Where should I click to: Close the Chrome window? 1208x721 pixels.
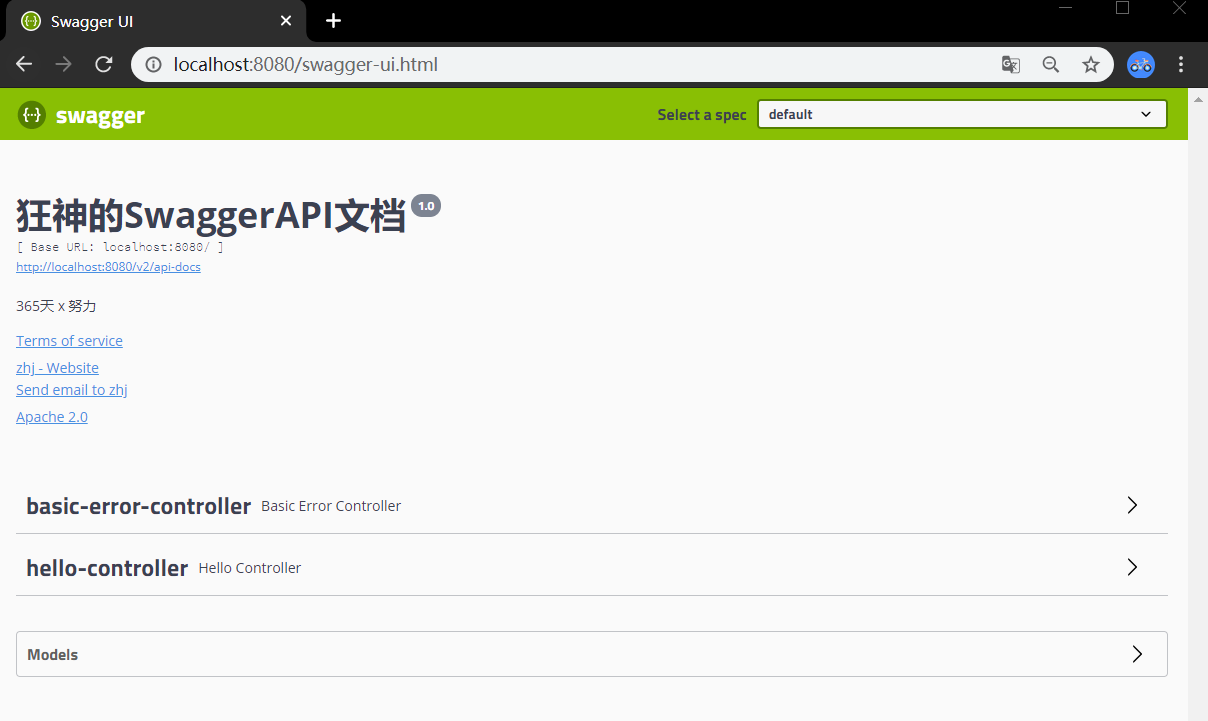click(x=1179, y=8)
